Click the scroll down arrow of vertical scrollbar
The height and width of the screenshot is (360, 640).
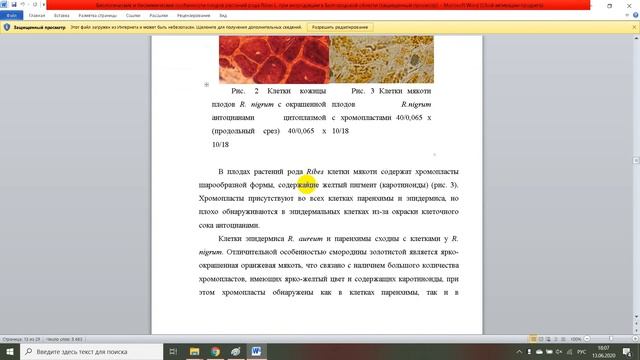(636, 317)
